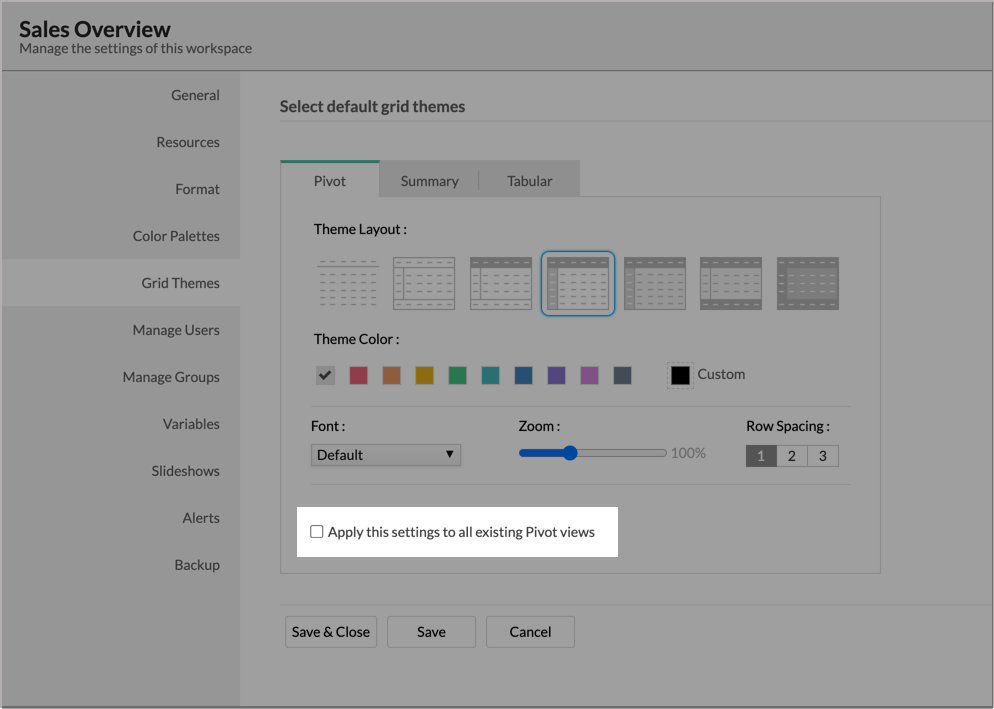The image size is (994, 709).
Task: Open the black Custom color picker
Action: [x=680, y=375]
